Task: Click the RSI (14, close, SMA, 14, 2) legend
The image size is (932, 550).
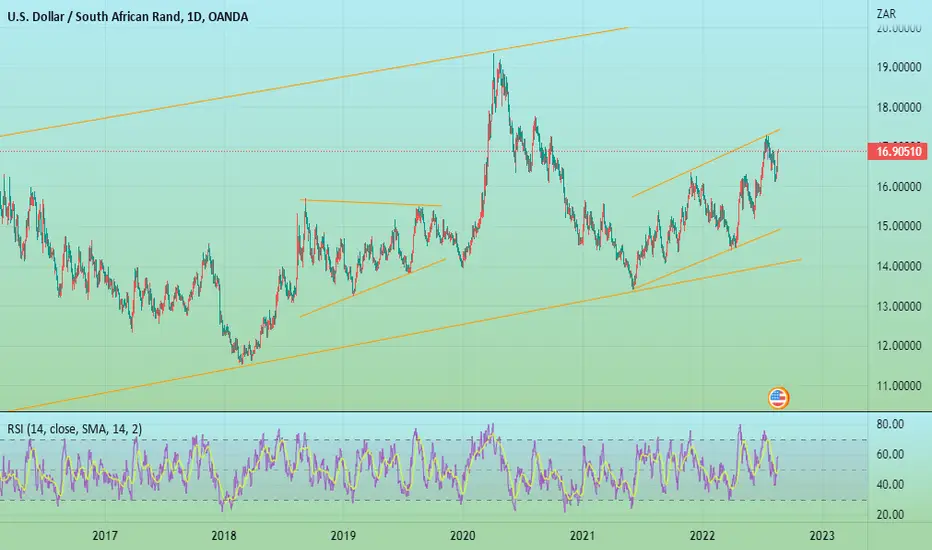Action: [x=74, y=429]
